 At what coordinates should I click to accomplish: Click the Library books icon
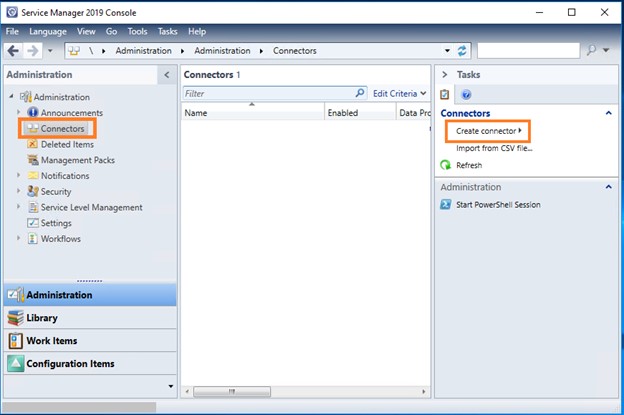point(16,318)
